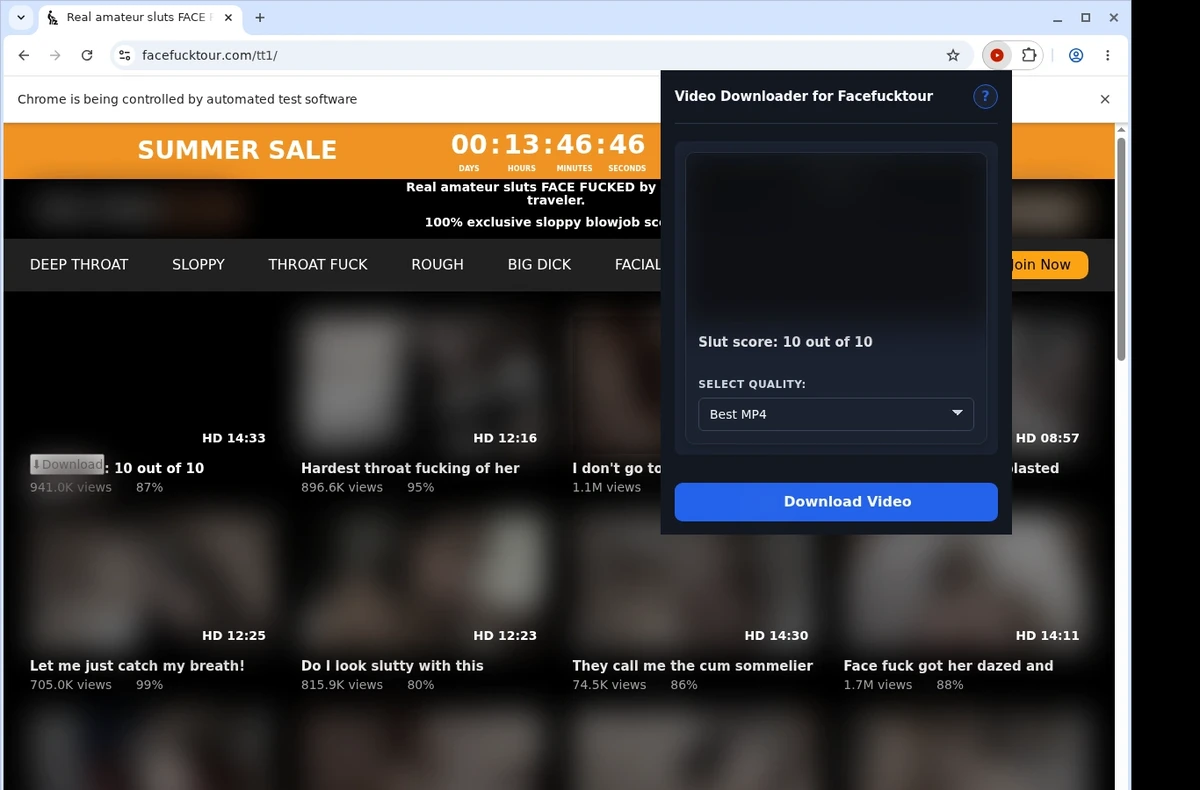Maximize the Chrome window

pos(1086,17)
